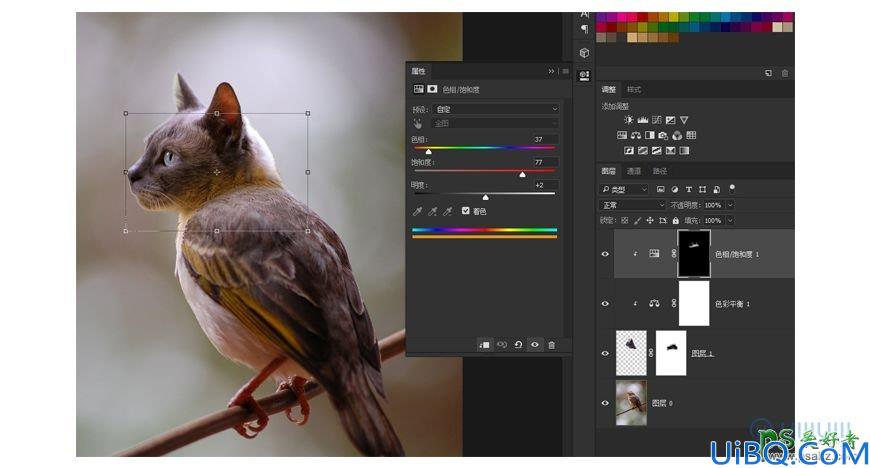Add a Levels adjustment (histogram icon)
Screen dimensions: 870x468
tap(643, 120)
